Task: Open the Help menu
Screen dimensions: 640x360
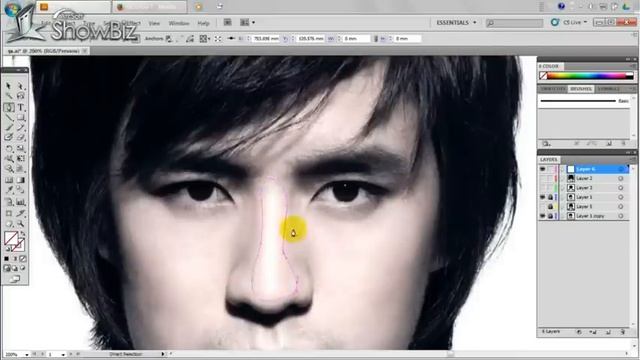Action: 203,23
